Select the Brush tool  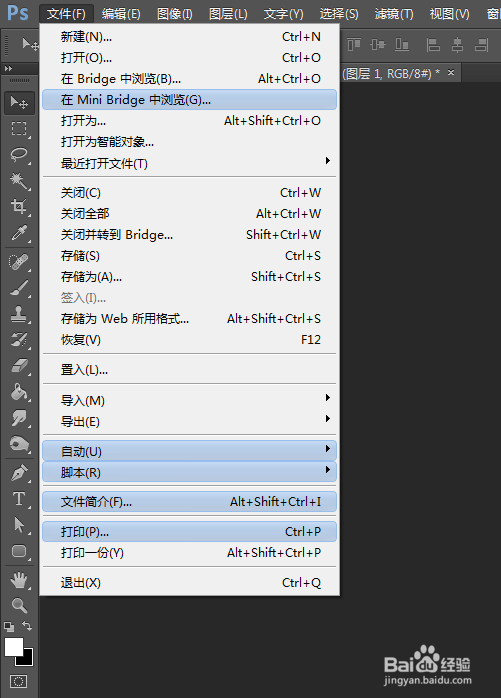[19, 288]
